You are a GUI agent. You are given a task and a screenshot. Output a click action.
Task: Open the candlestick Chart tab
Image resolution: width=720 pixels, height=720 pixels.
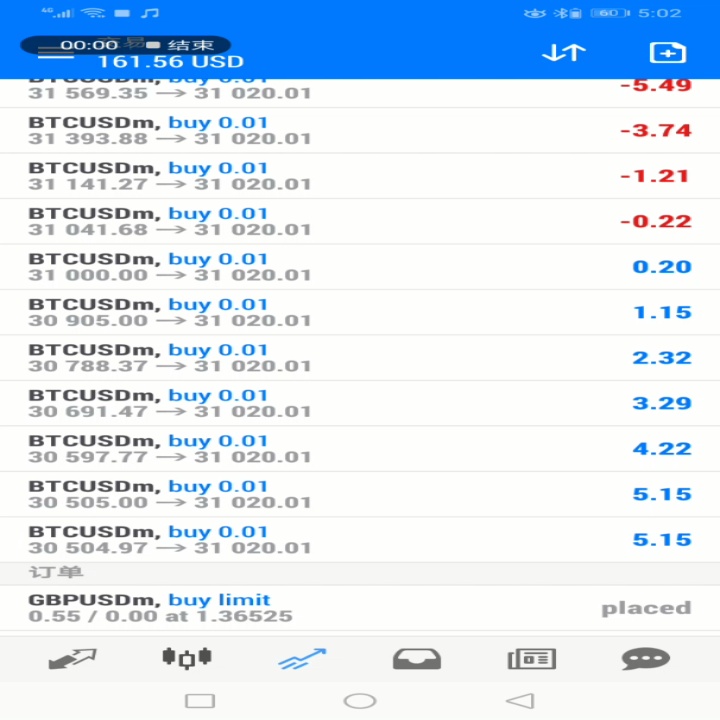pyautogui.click(x=187, y=658)
